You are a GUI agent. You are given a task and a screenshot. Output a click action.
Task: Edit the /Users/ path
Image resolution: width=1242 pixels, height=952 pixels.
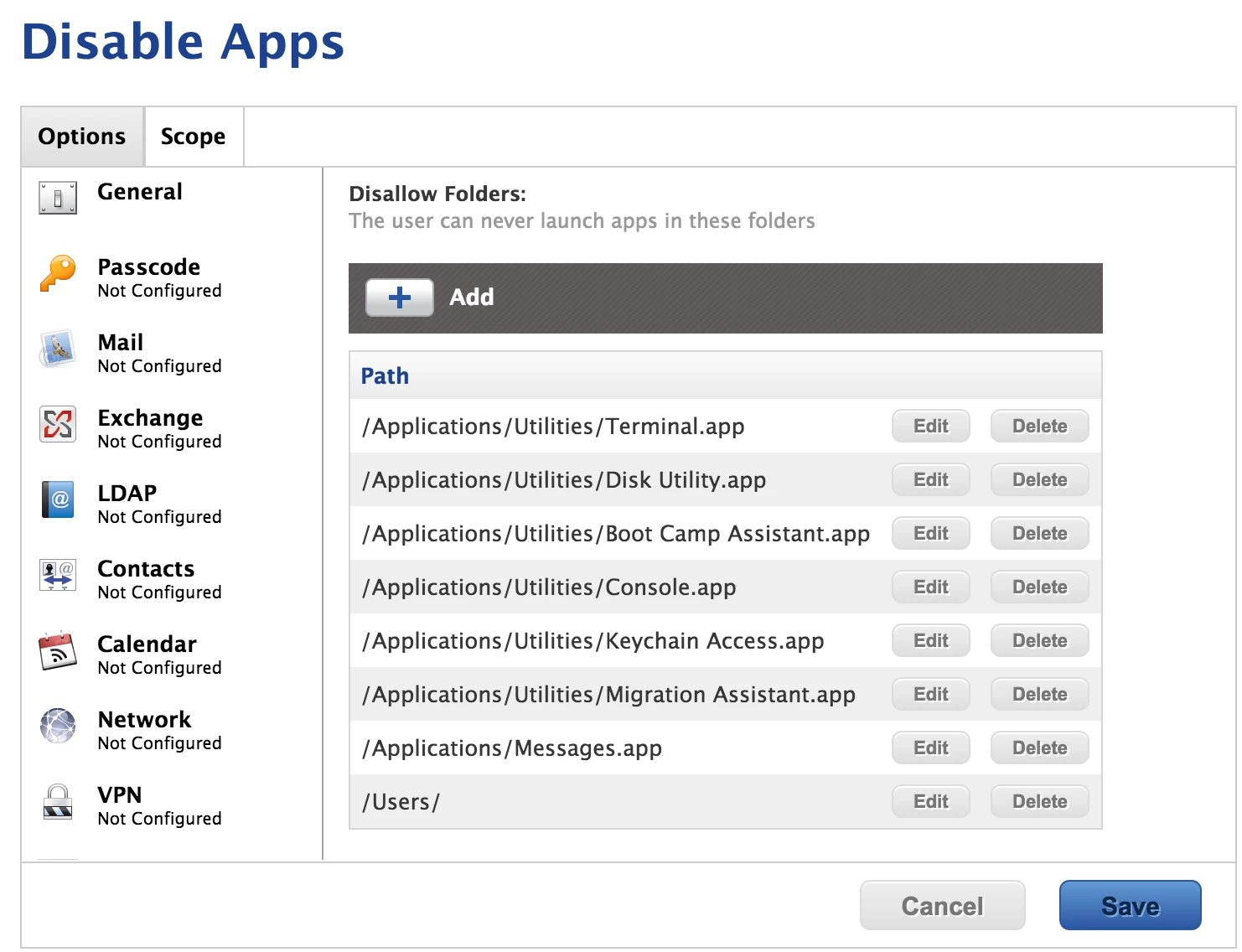(x=931, y=801)
